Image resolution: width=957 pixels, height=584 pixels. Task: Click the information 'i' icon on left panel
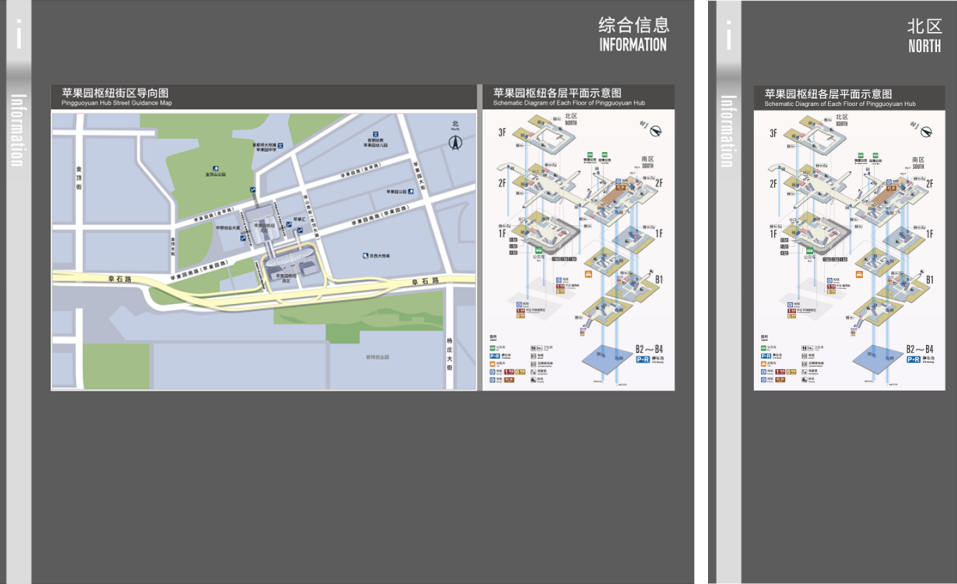18,35
